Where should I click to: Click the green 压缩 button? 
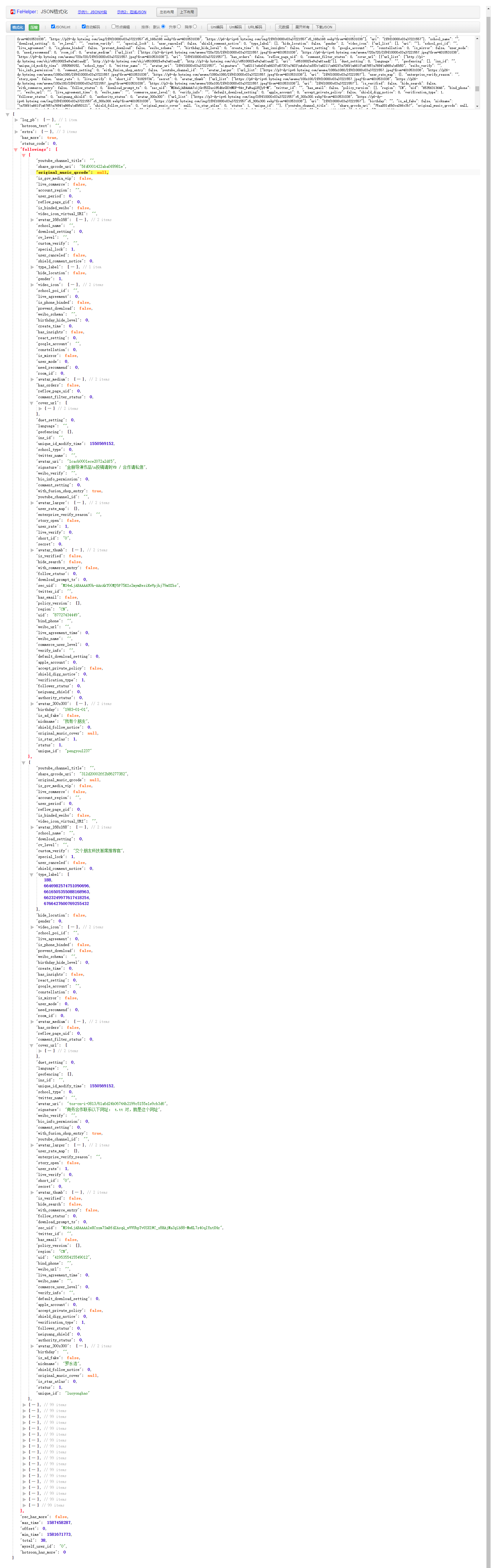pyautogui.click(x=34, y=27)
